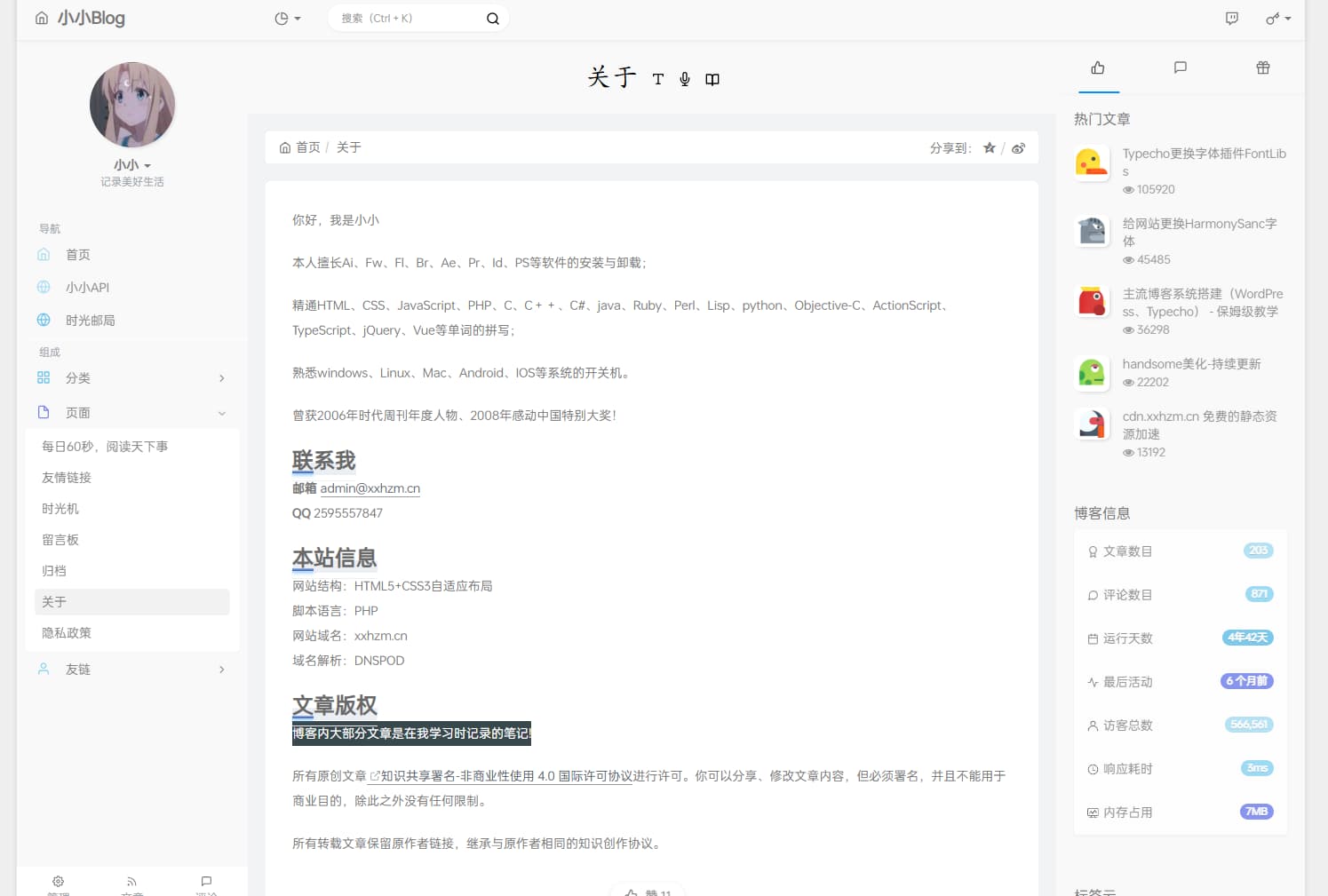Open the admin@xxhzm.cn email link
The image size is (1328, 896).
pyautogui.click(x=370, y=488)
